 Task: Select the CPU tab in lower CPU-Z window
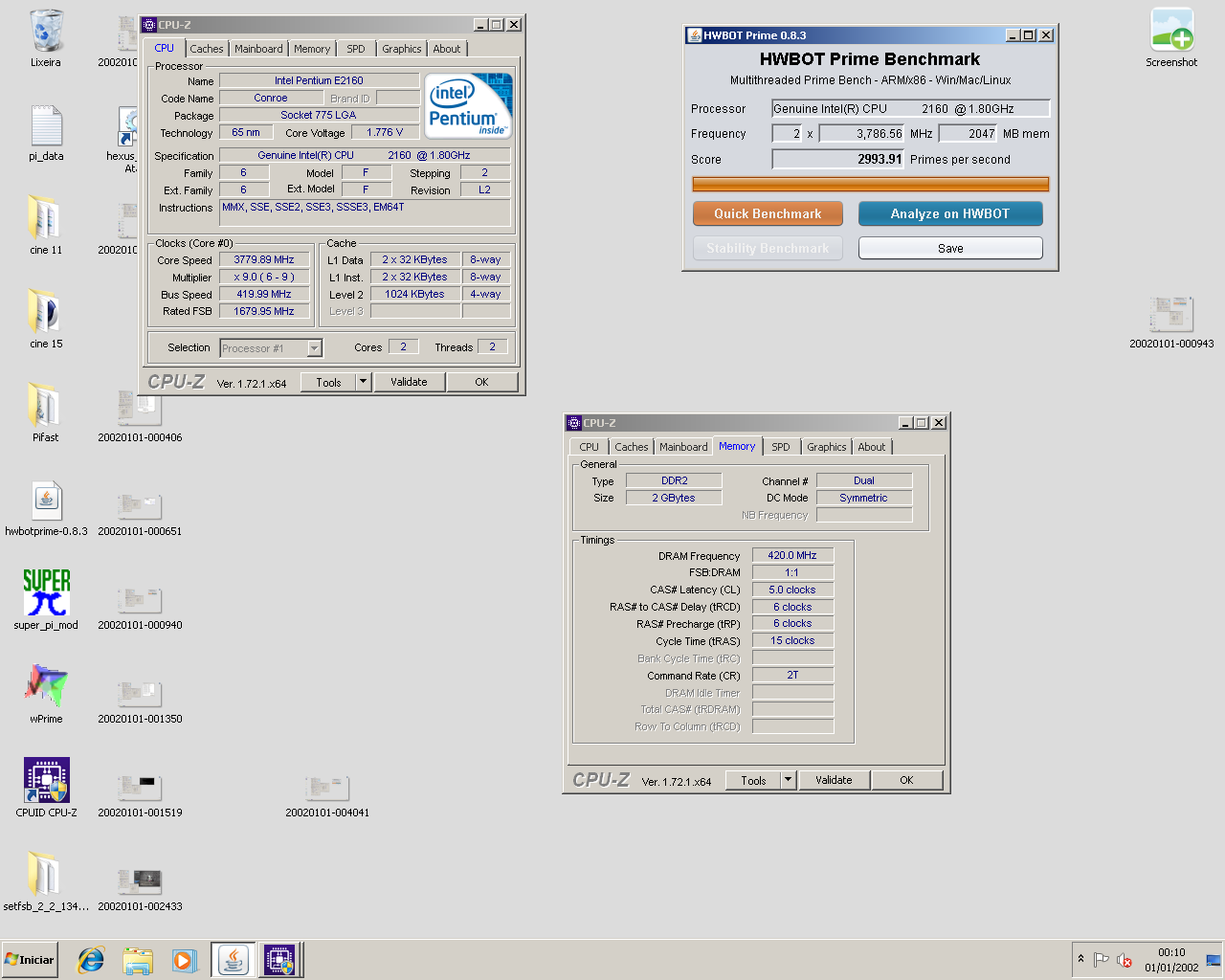pyautogui.click(x=589, y=447)
